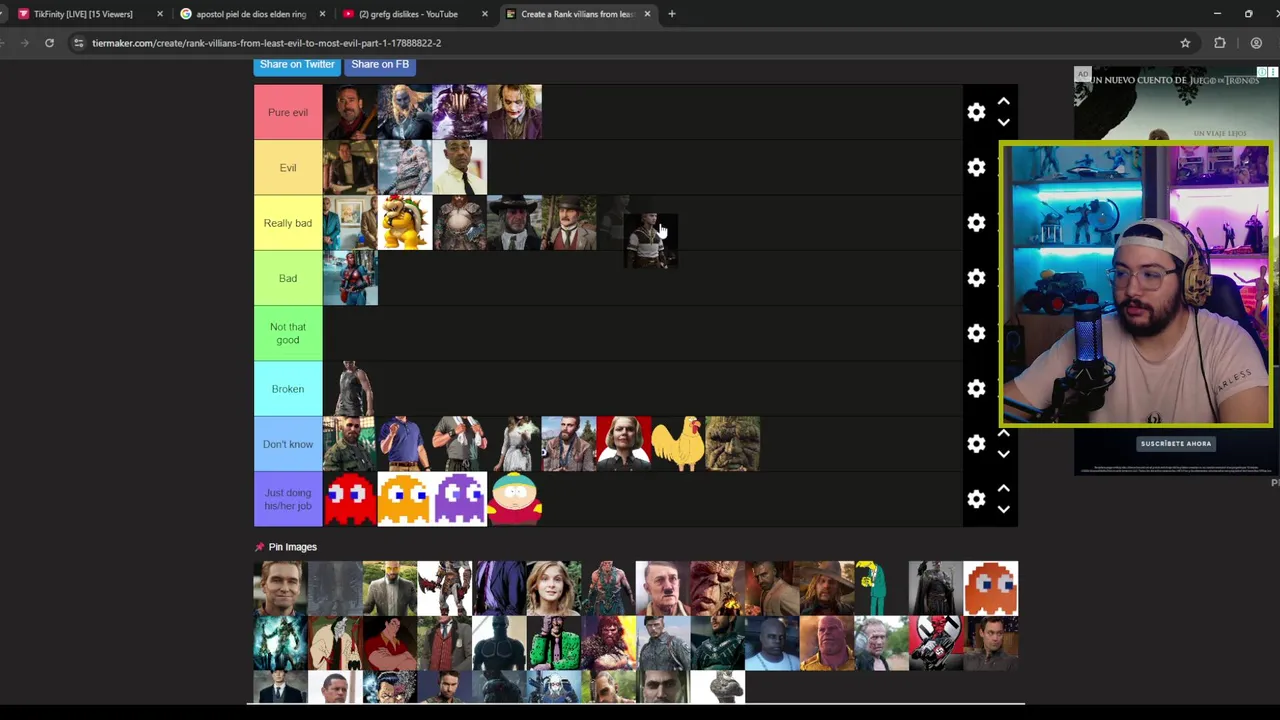
Task: Move Just doing his/her job row up
Action: point(1003,488)
